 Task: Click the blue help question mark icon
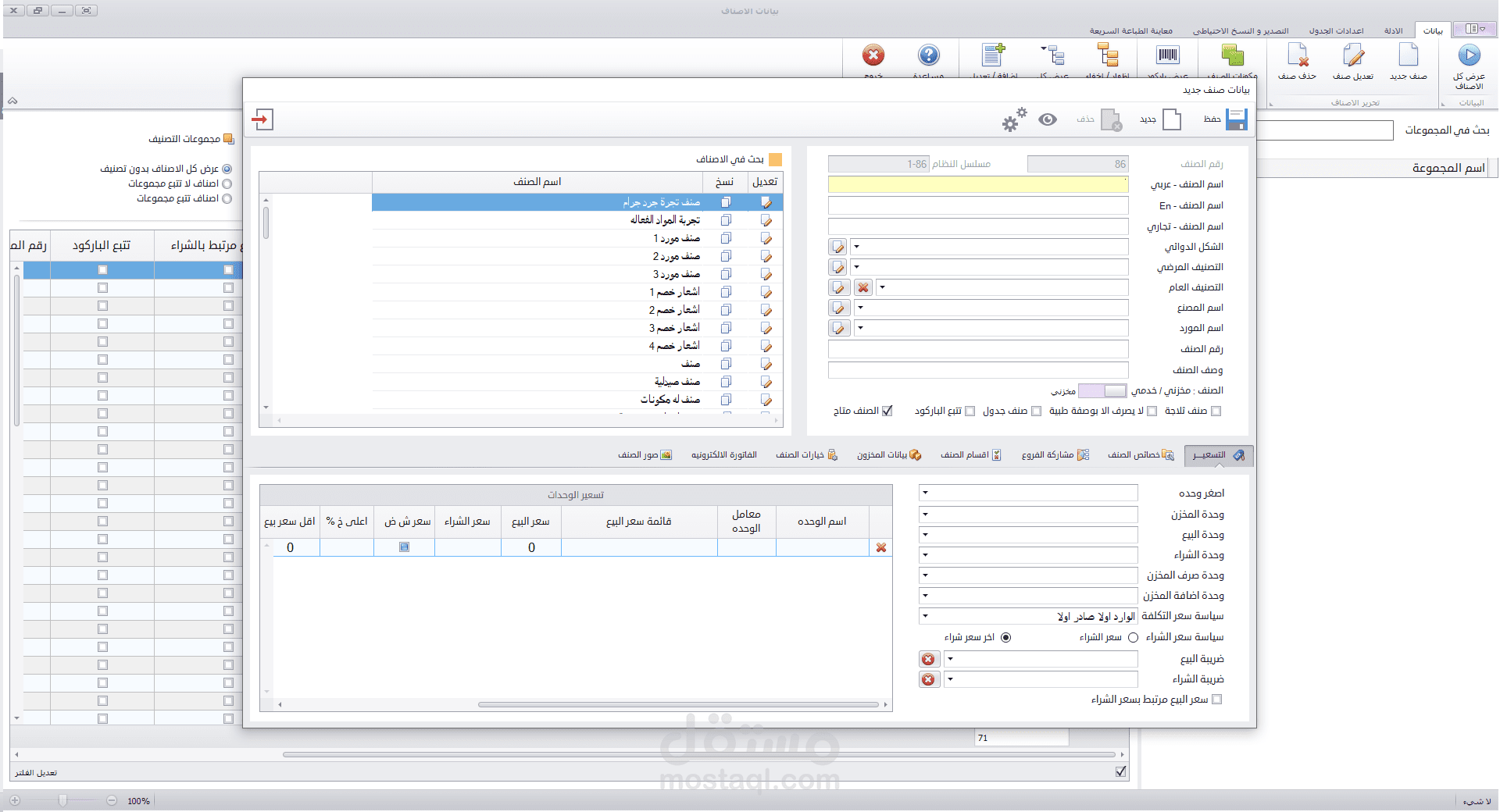click(x=928, y=55)
